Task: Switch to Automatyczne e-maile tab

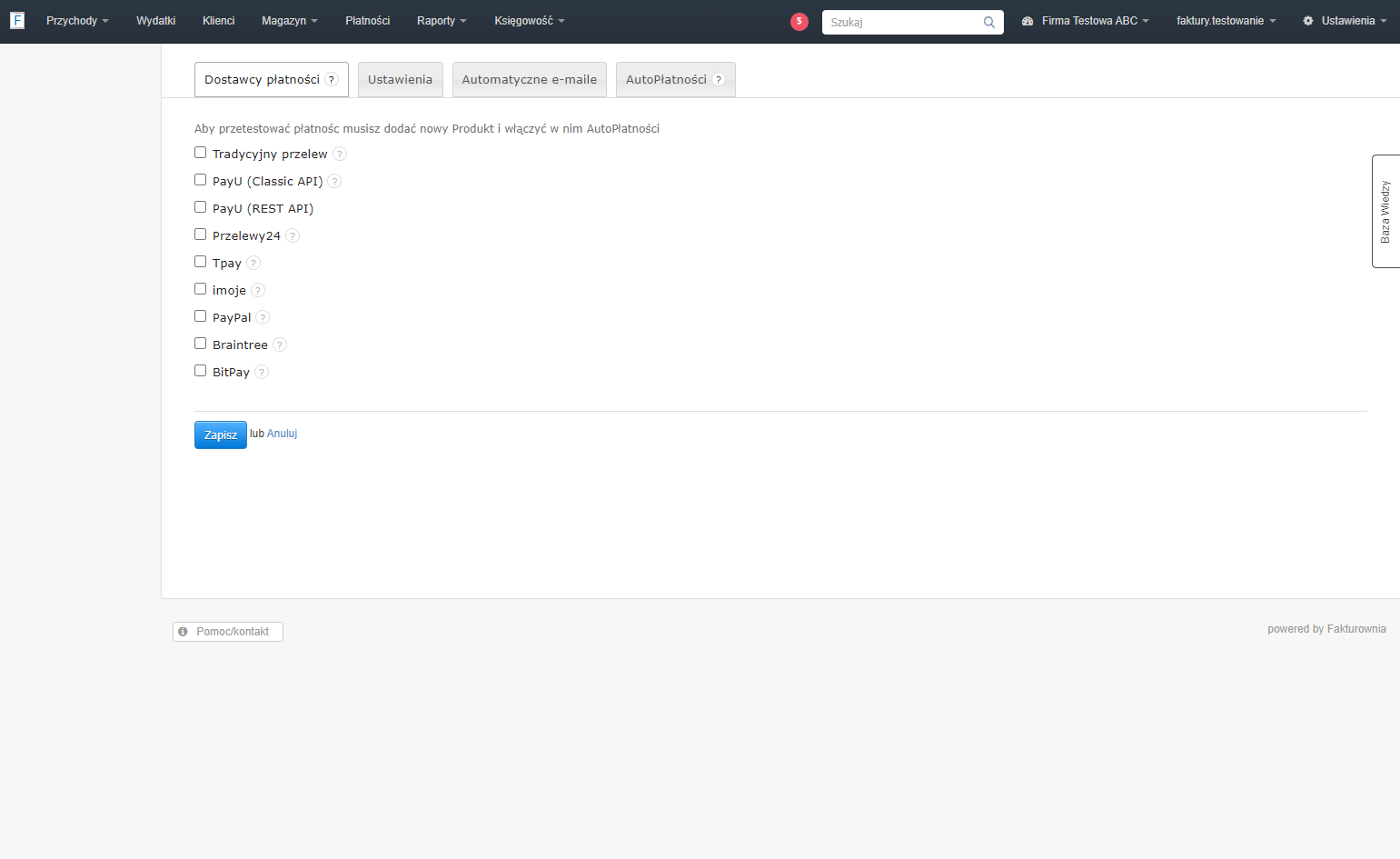Action: coord(530,80)
